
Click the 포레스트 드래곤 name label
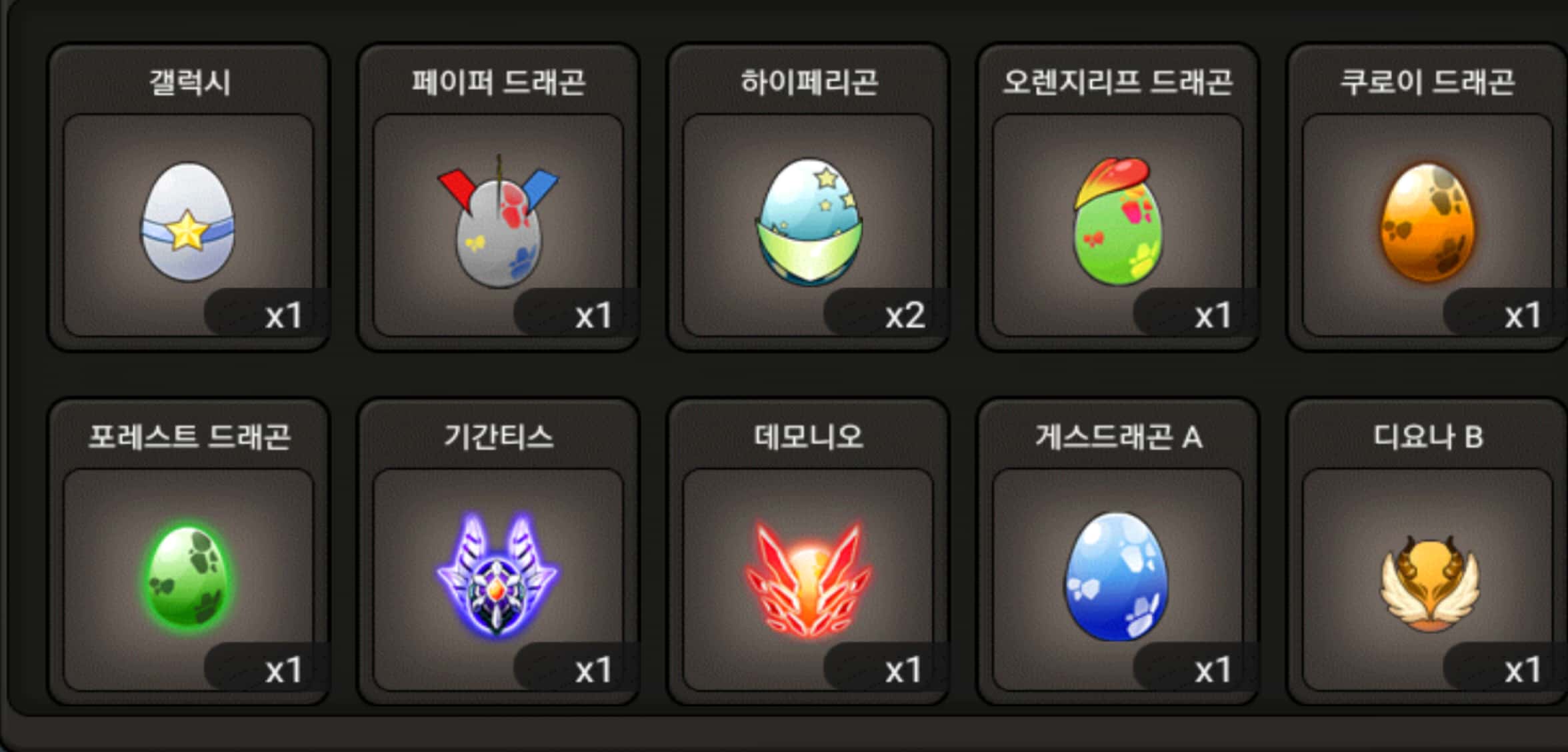tap(189, 437)
